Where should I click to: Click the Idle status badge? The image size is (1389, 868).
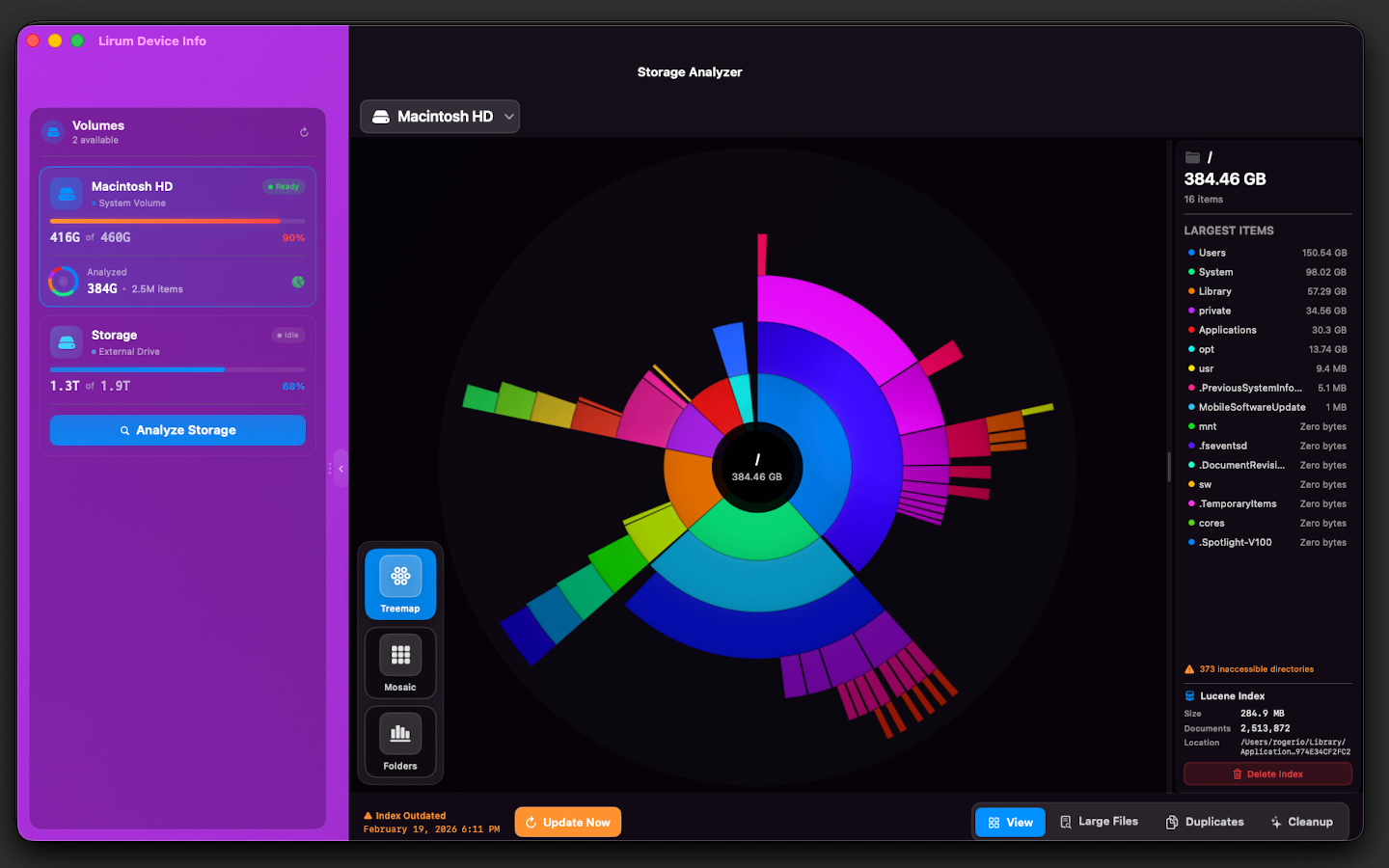tap(288, 336)
